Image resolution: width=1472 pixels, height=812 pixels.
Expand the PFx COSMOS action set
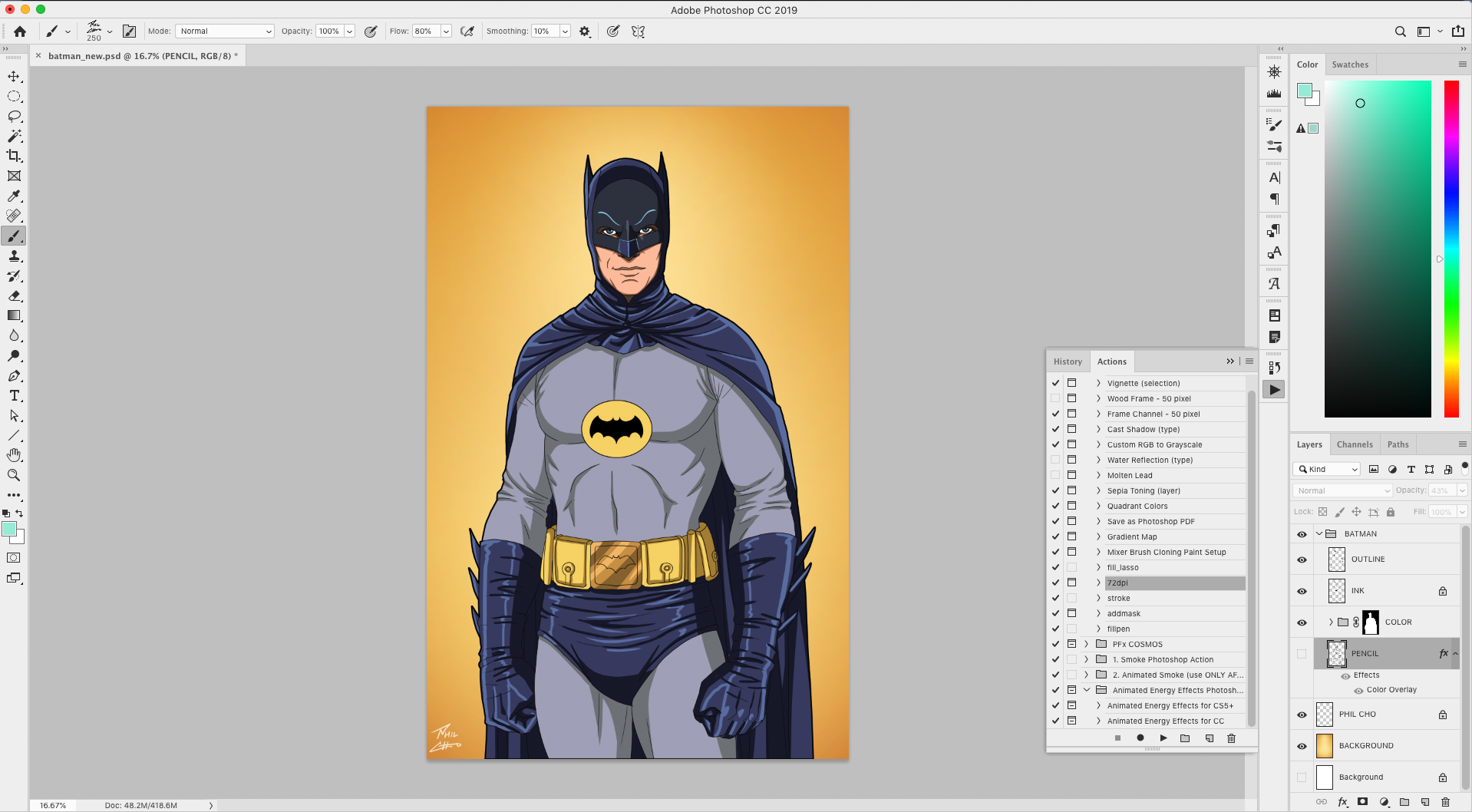pos(1086,644)
